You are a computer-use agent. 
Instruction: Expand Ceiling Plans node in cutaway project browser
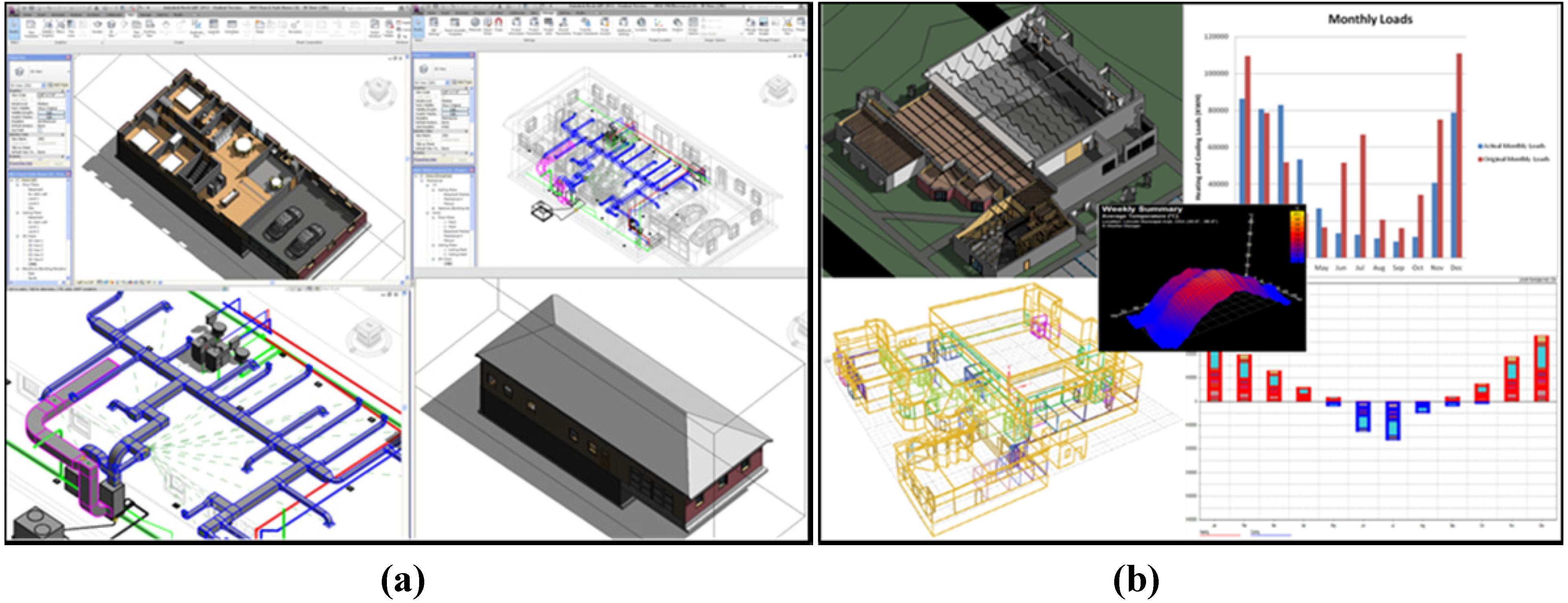click(x=18, y=213)
